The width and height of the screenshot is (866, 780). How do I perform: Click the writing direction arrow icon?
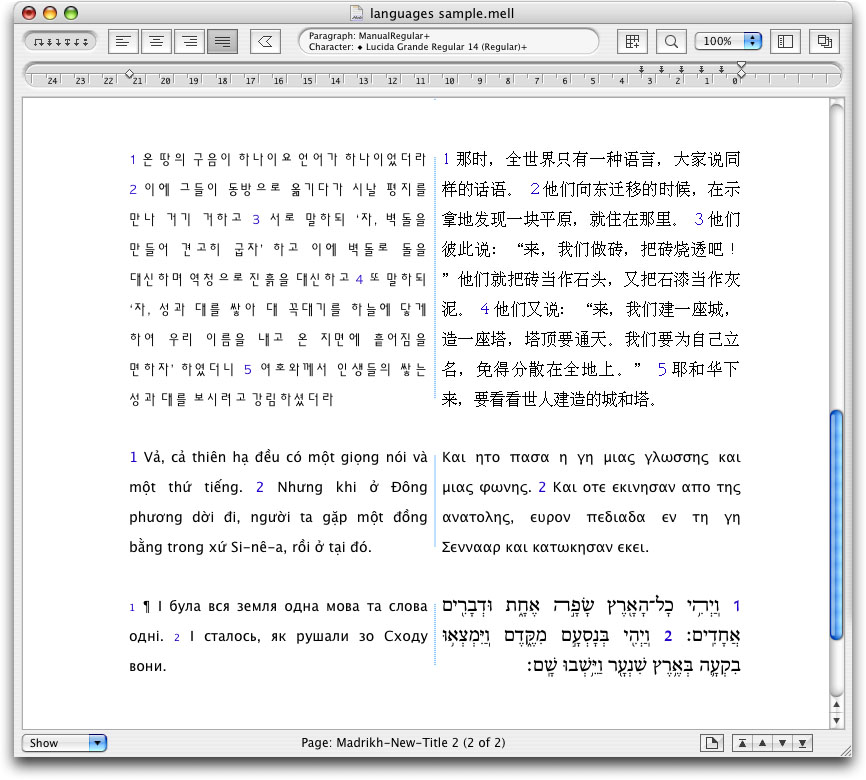pyautogui.click(x=265, y=42)
